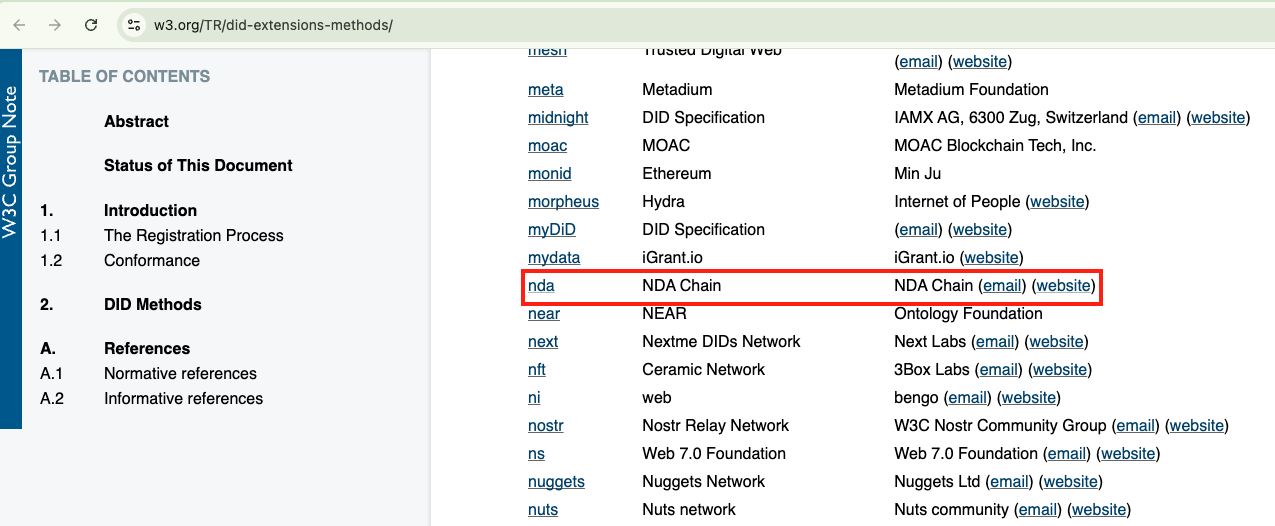The width and height of the screenshot is (1275, 526).
Task: Open the mesh row website link
Action: (x=980, y=61)
